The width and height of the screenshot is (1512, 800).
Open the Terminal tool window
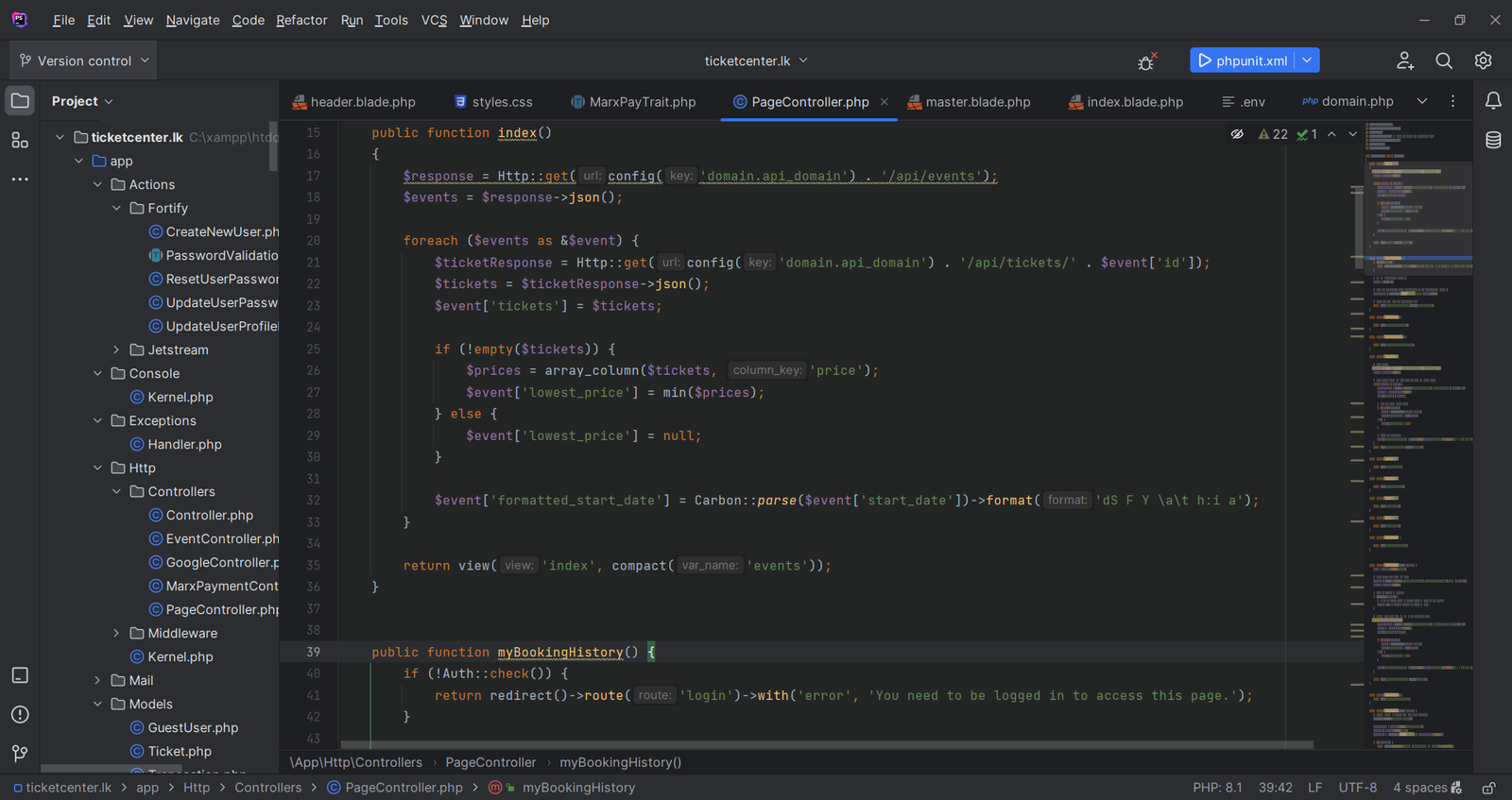20,675
